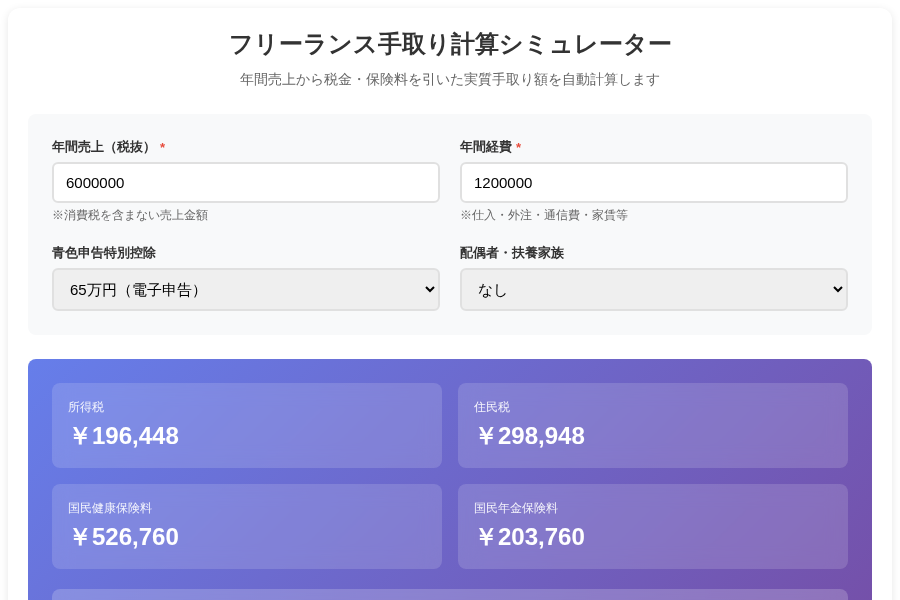Click the red asterisk beside 年間経費
Viewport: 900px width, 600px height.
[x=518, y=148]
